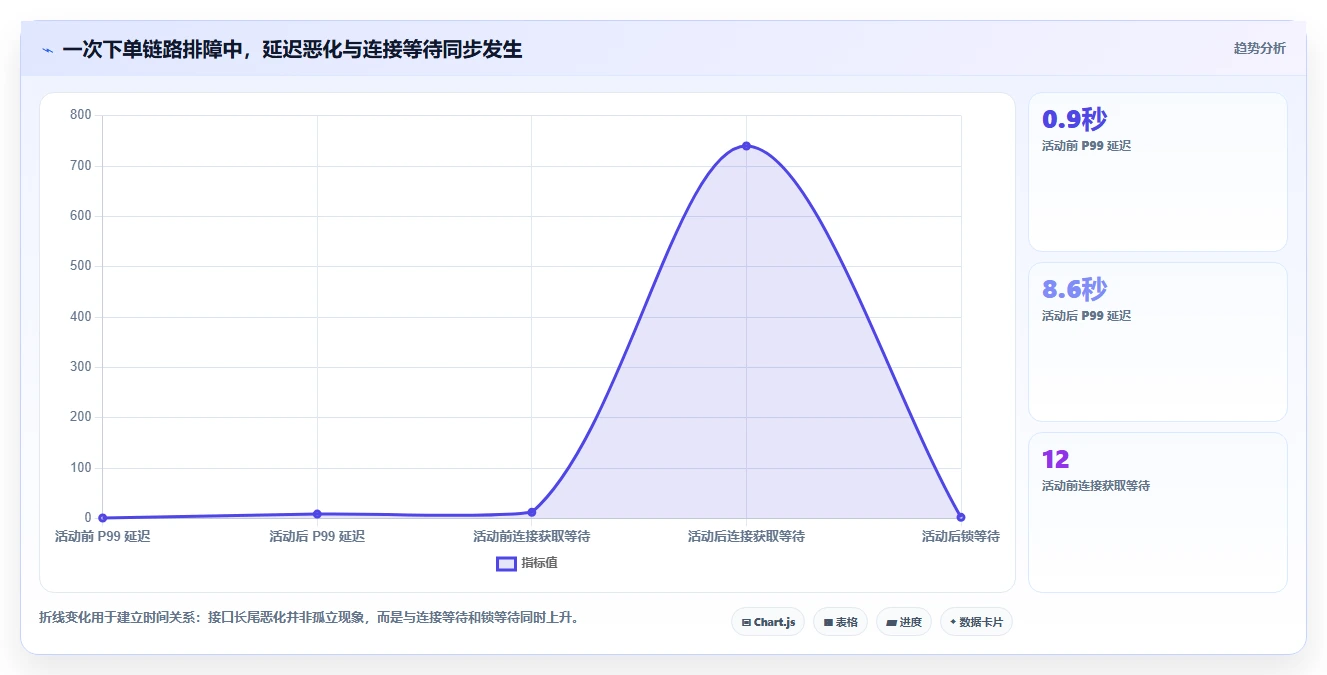Image resolution: width=1327 pixels, height=675 pixels.
Task: Open the 12 活动前连接获取等待 card
Action: [x=1158, y=512]
